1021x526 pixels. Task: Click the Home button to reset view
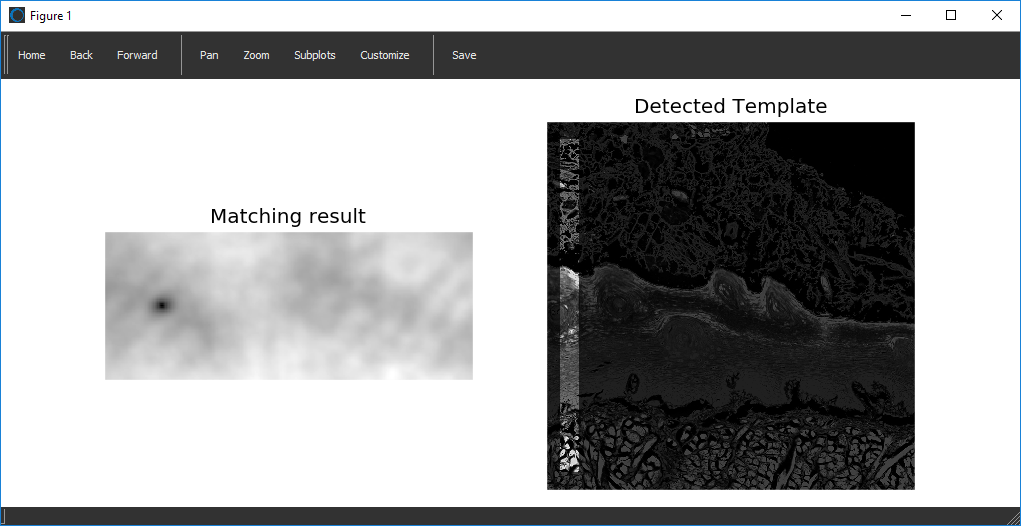point(32,55)
